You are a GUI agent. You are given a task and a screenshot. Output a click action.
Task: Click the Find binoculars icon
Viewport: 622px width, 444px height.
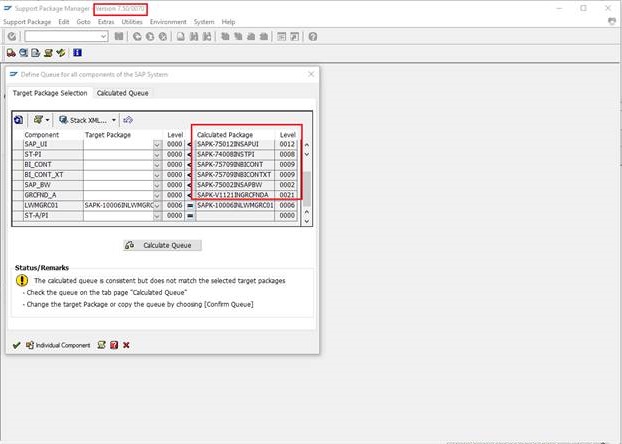194,37
